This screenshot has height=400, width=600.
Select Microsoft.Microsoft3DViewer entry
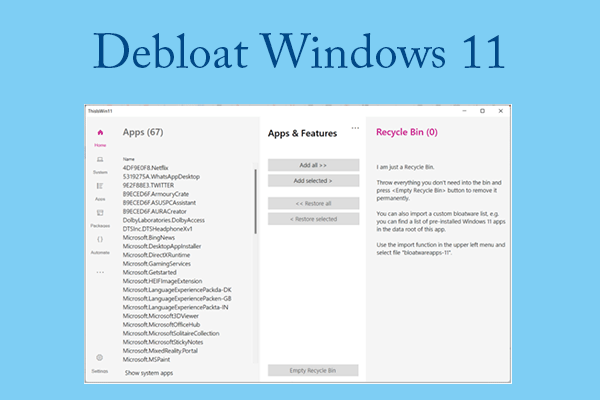161,316
